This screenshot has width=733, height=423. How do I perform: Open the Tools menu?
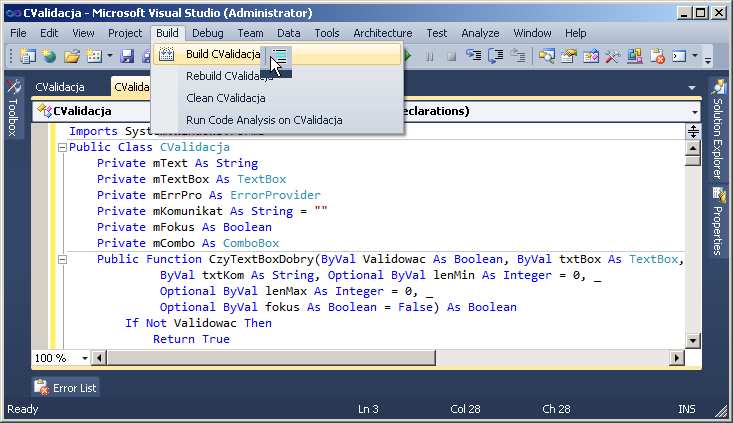point(327,33)
